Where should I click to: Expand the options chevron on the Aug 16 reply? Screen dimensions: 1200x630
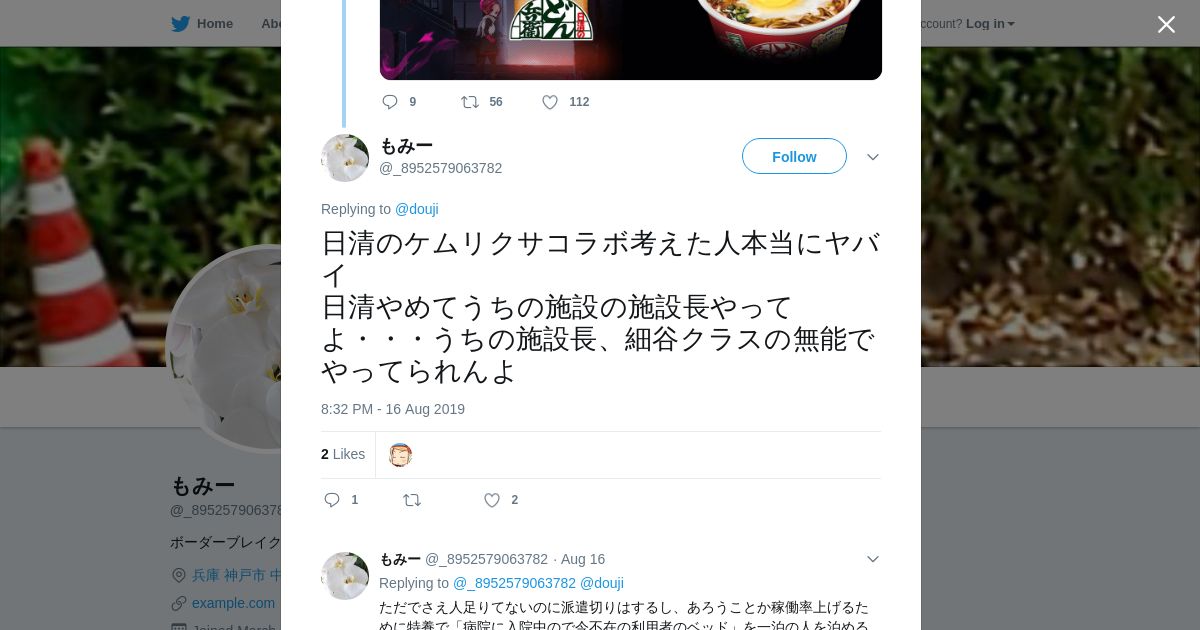(x=872, y=559)
